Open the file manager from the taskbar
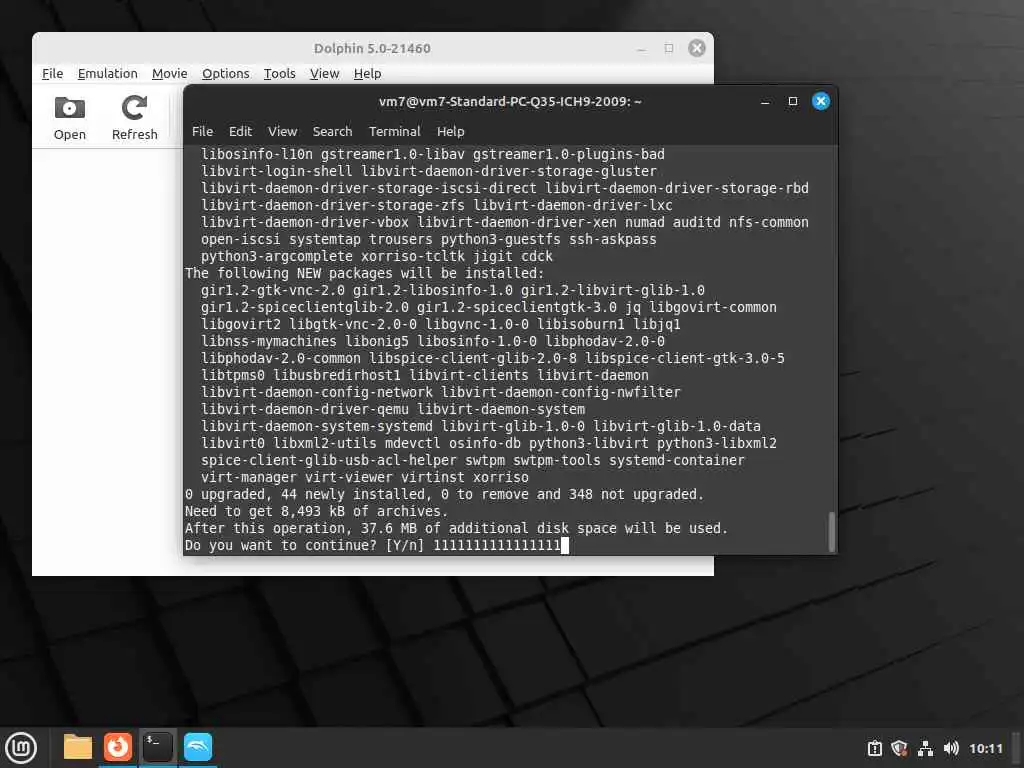1024x768 pixels. click(x=78, y=747)
